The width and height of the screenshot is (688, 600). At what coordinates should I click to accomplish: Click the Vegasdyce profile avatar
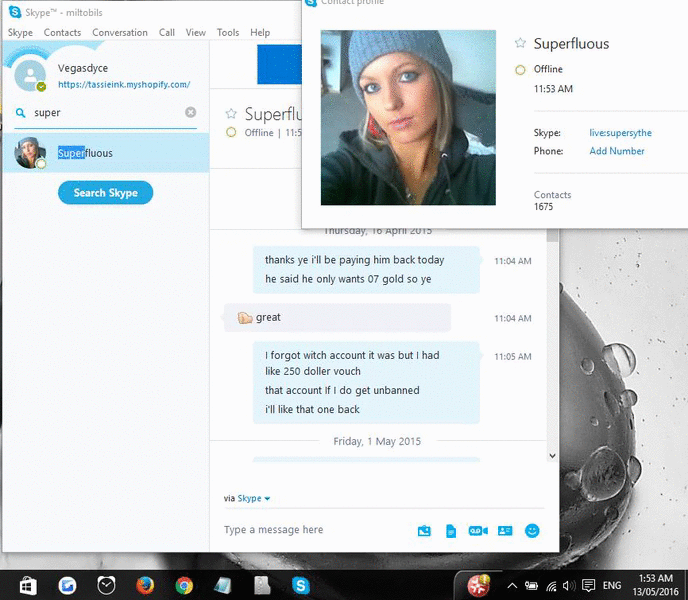coord(30,75)
